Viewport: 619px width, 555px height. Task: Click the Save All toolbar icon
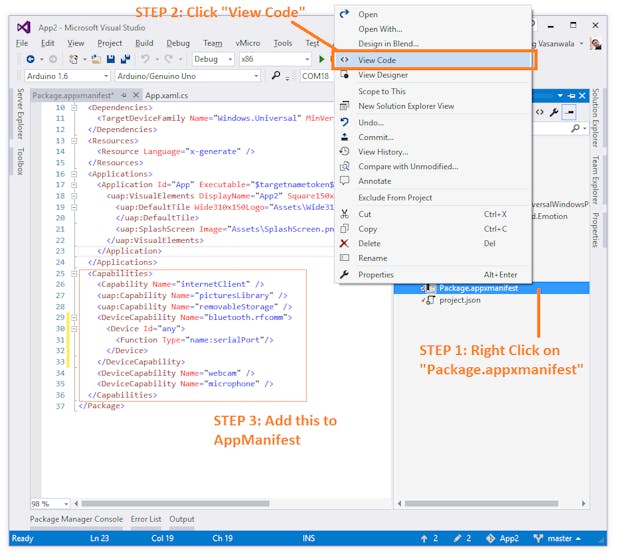point(128,59)
